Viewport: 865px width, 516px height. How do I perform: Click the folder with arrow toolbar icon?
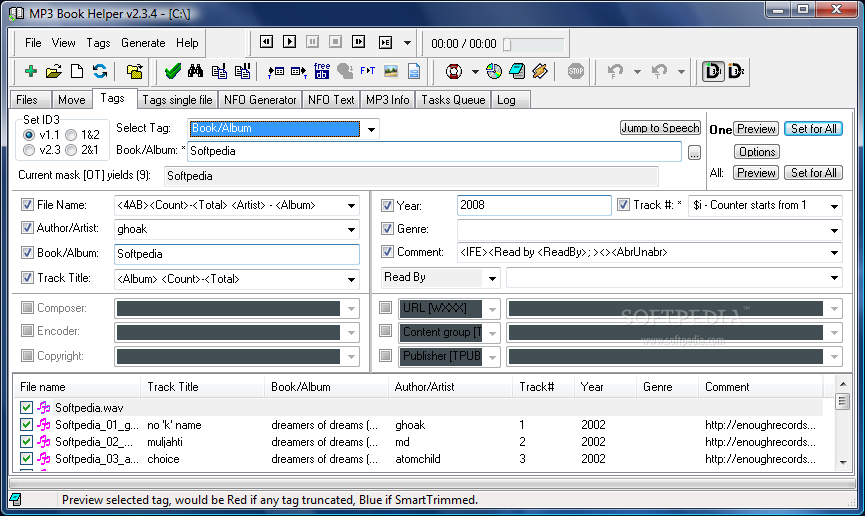(135, 71)
